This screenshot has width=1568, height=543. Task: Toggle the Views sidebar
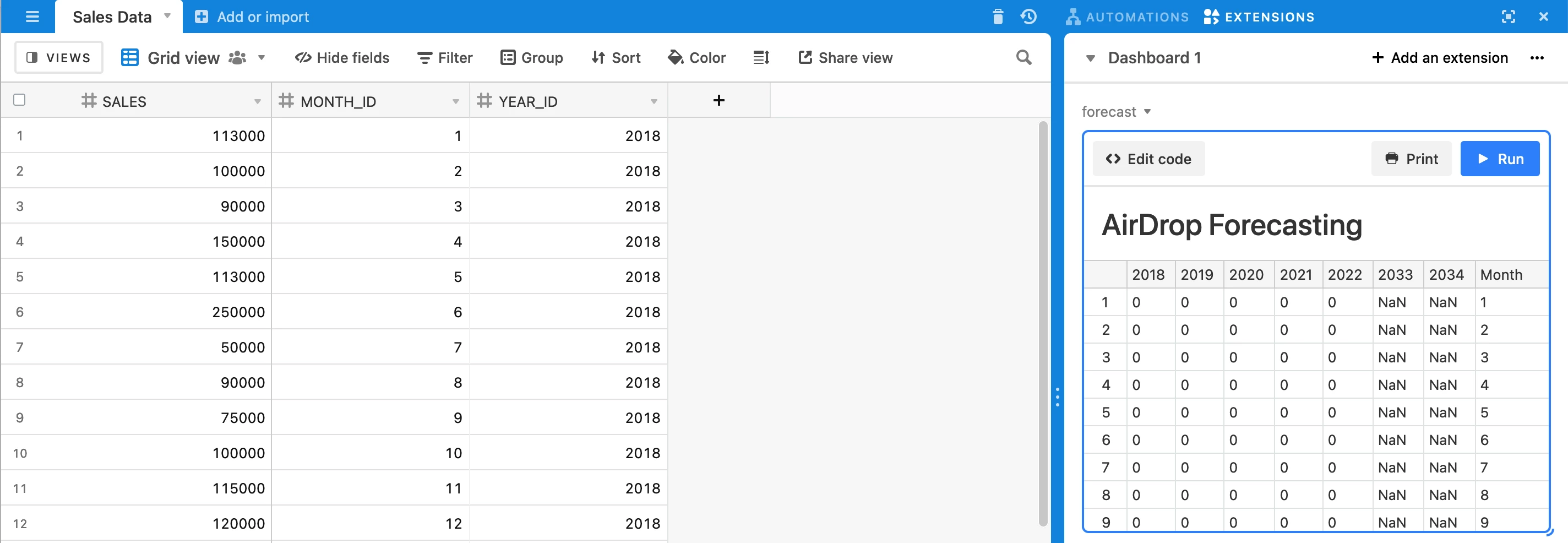[58, 57]
